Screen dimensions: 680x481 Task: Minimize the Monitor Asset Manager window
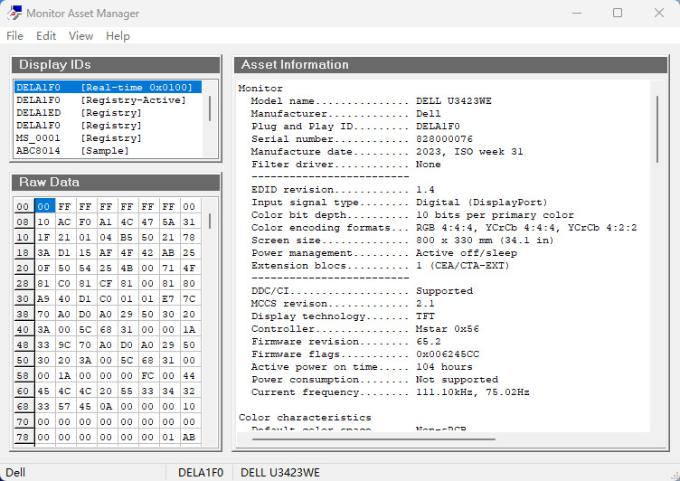pyautogui.click(x=571, y=13)
